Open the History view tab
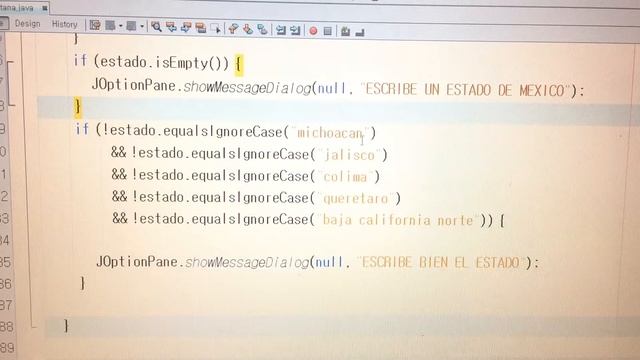Image resolution: width=640 pixels, height=360 pixels. [64, 24]
